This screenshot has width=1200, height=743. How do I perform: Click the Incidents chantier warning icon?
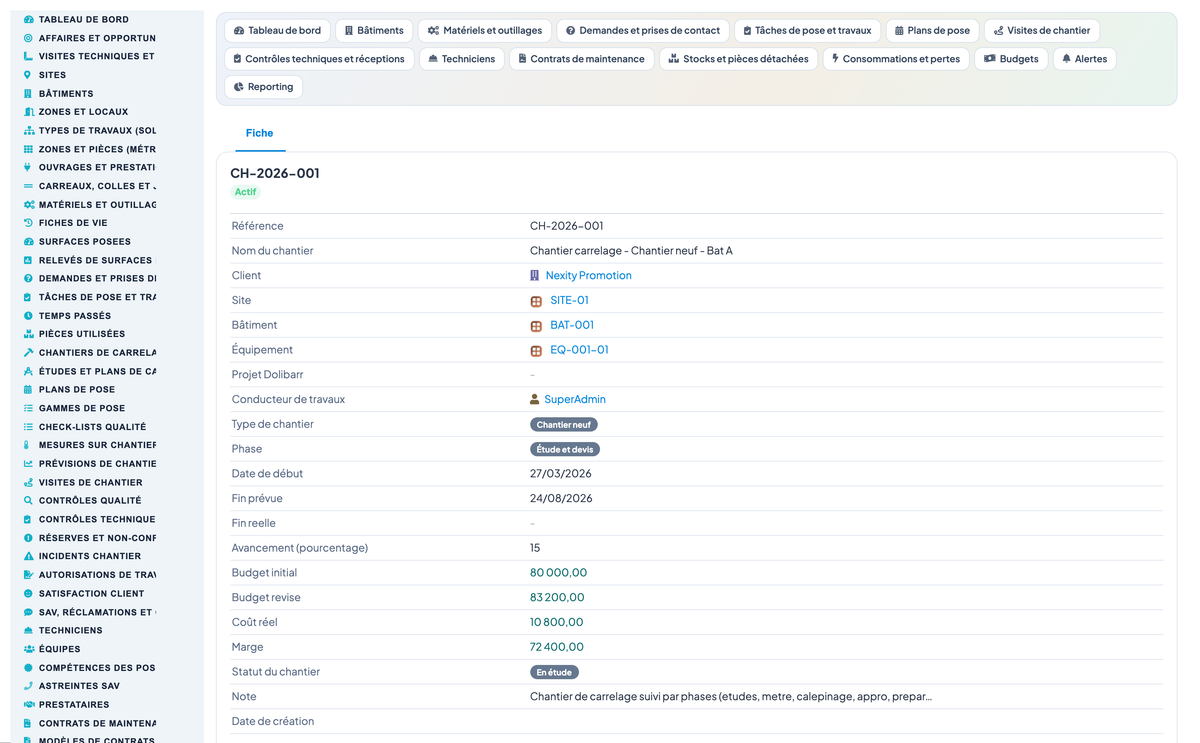[x=28, y=556]
